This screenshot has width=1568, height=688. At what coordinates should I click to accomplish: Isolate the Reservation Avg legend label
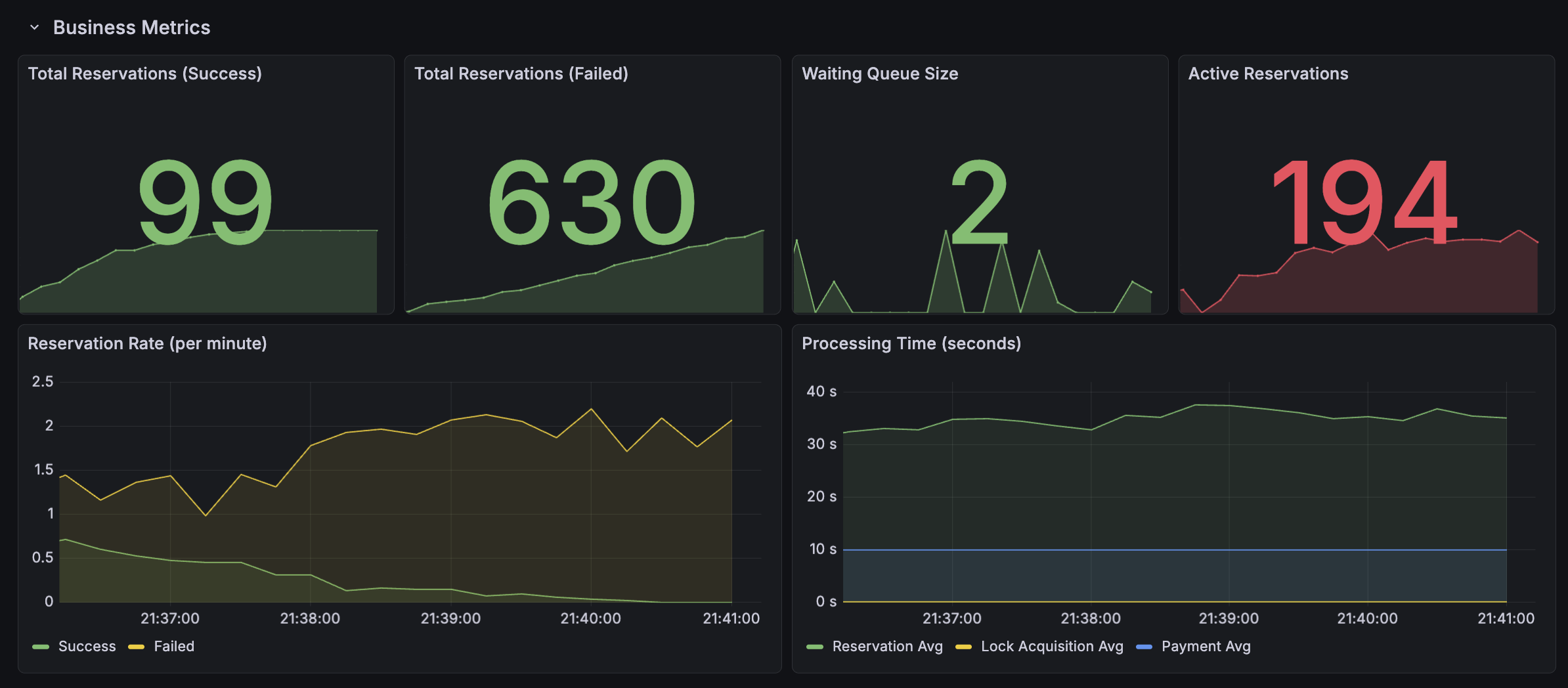click(887, 647)
